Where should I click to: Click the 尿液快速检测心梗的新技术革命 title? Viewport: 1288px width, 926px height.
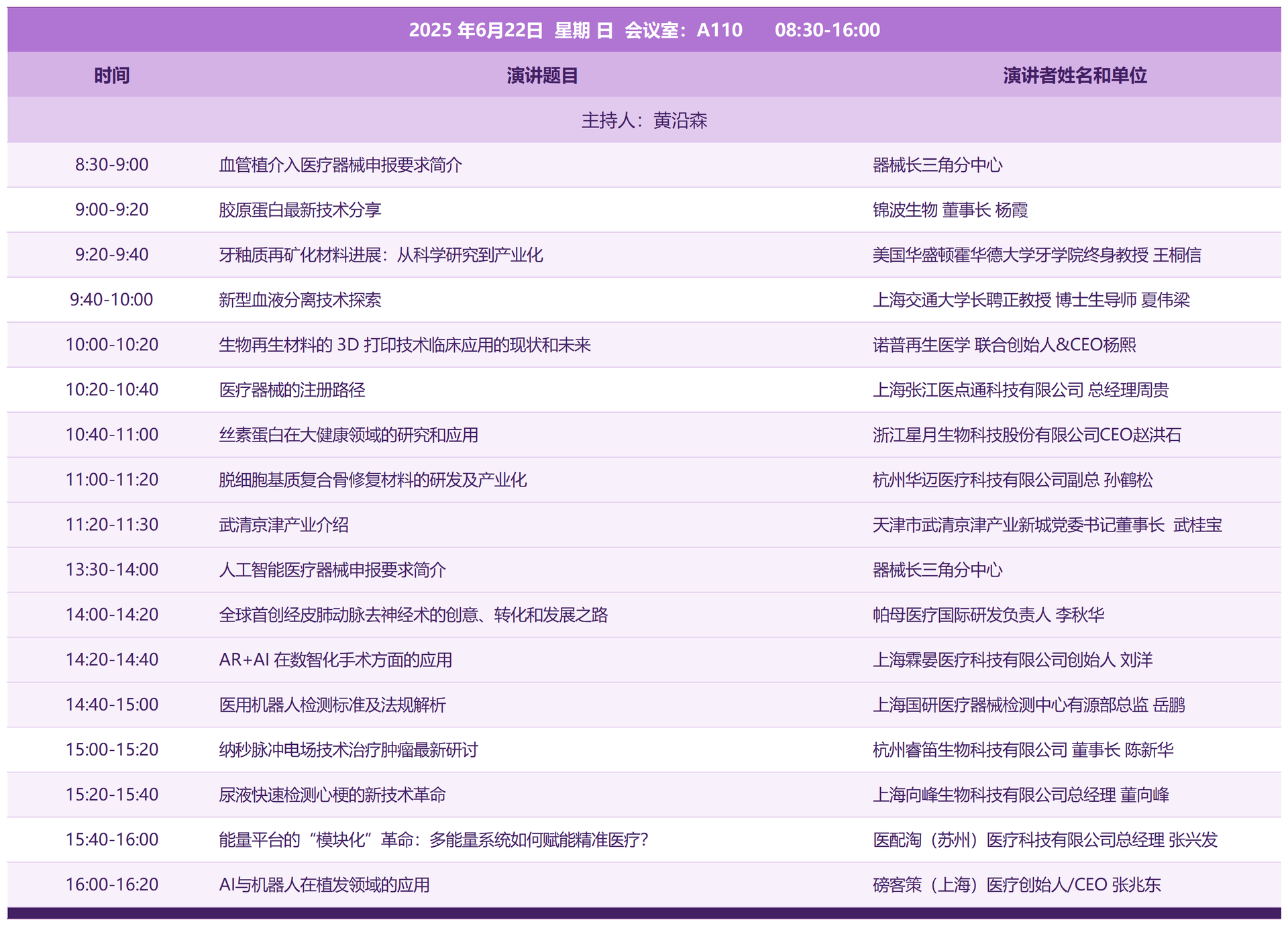click(x=332, y=794)
